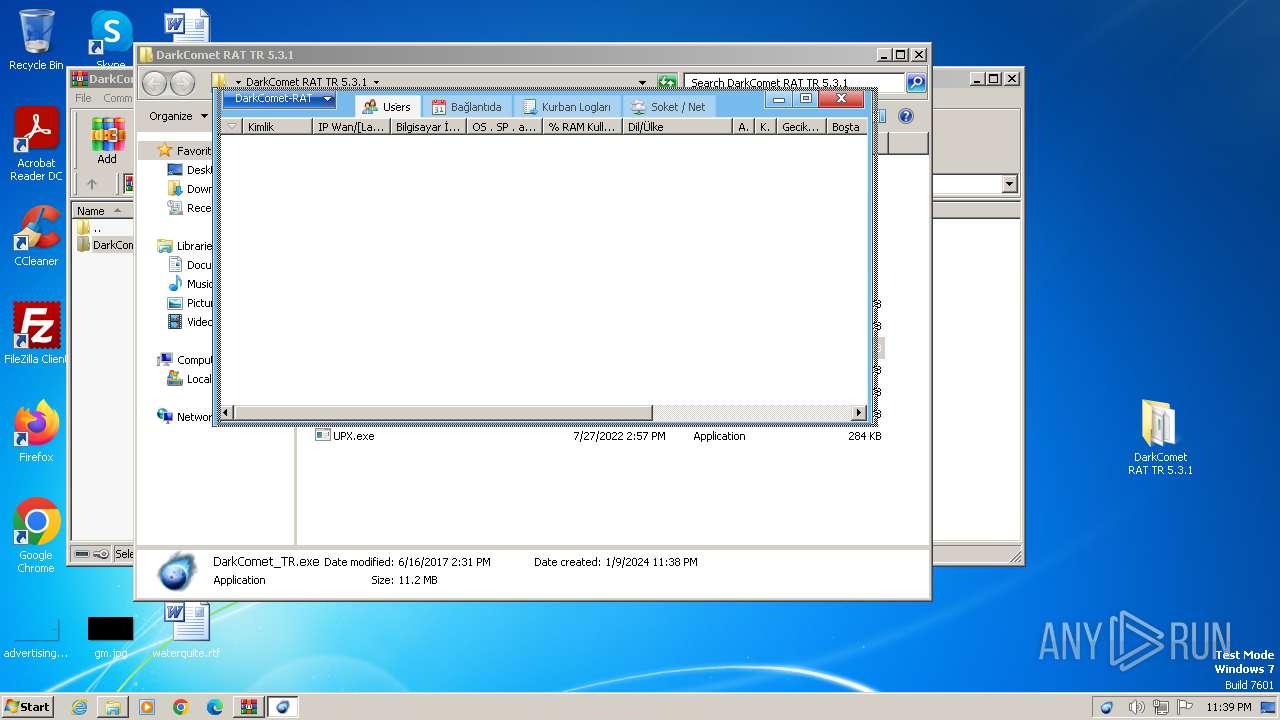1280x720 pixels.
Task: Open Skype desktop shortcut
Action: point(111,41)
